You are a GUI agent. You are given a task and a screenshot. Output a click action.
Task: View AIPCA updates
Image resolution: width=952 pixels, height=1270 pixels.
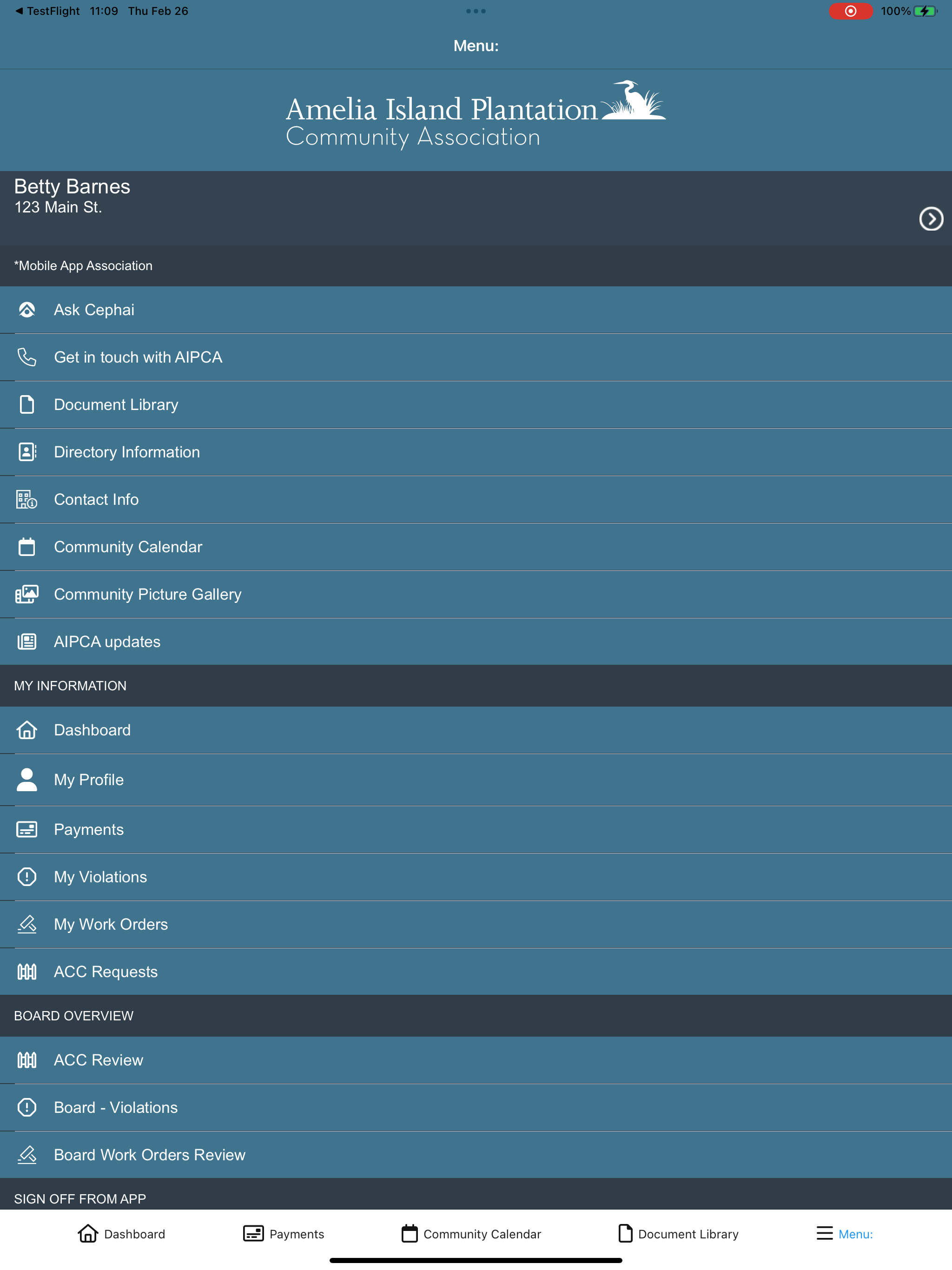point(476,642)
